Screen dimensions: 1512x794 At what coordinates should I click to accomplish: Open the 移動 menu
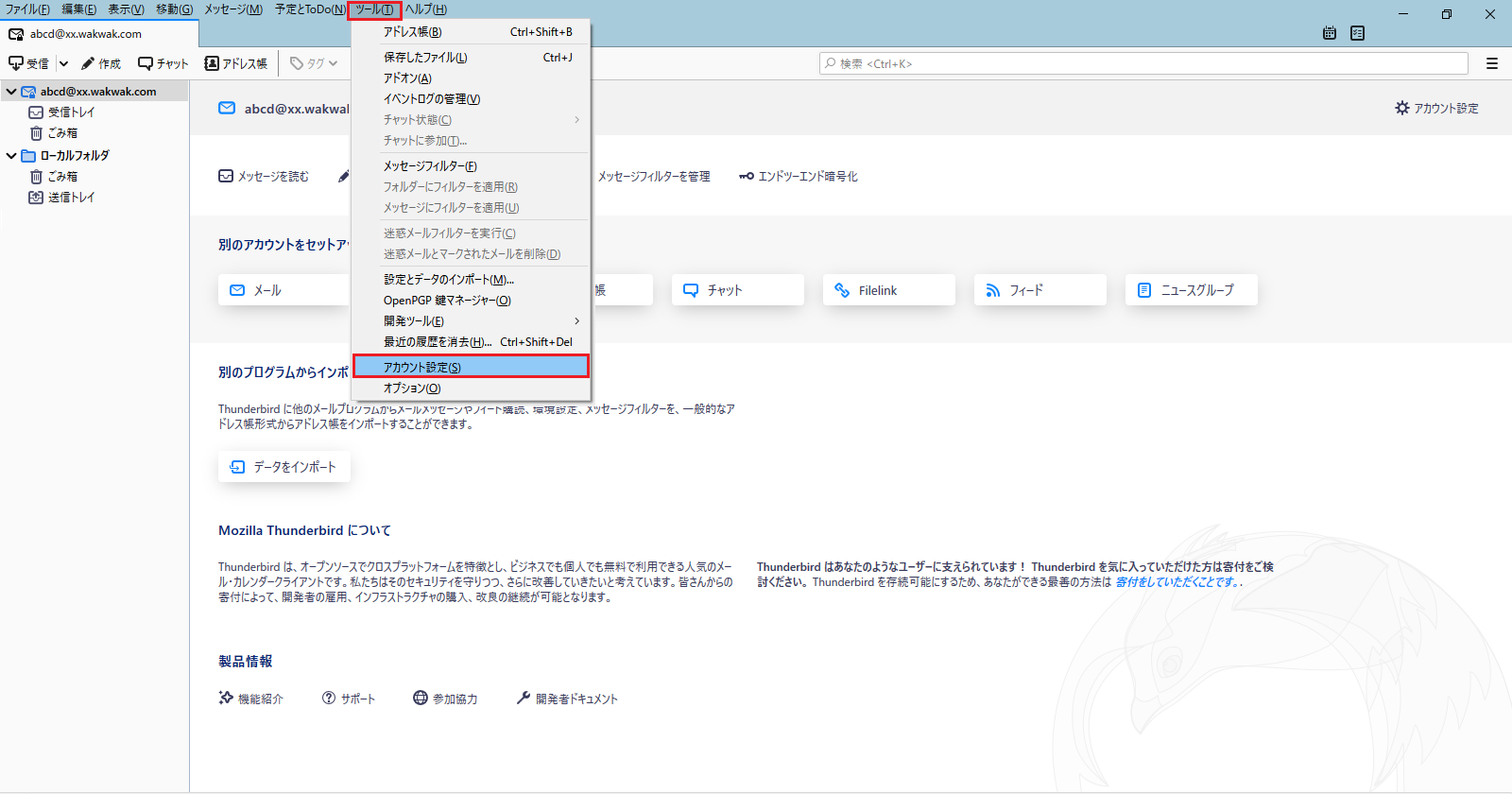(174, 9)
